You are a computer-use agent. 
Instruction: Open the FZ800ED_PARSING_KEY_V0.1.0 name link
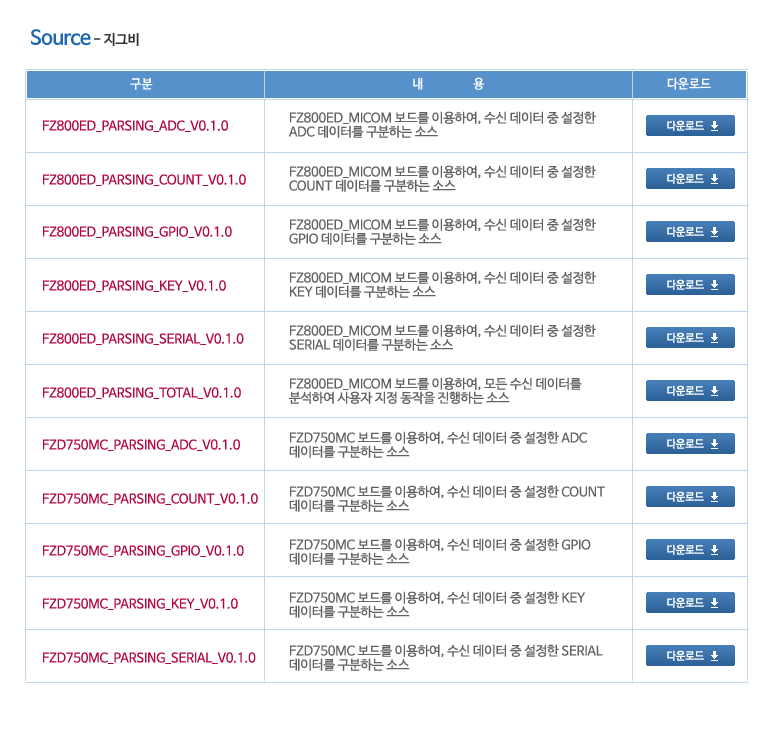134,286
